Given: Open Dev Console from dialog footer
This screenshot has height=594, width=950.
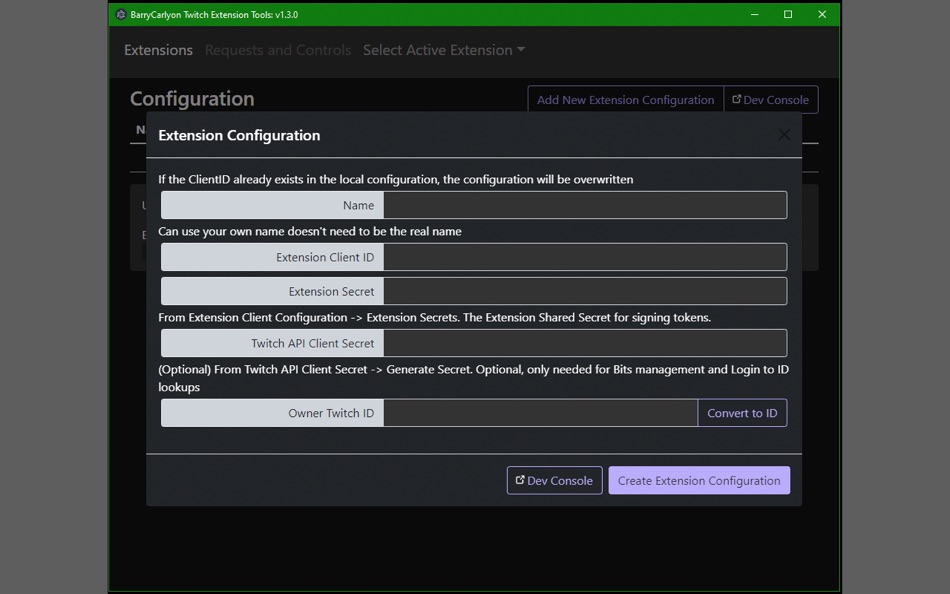Looking at the screenshot, I should (x=554, y=480).
